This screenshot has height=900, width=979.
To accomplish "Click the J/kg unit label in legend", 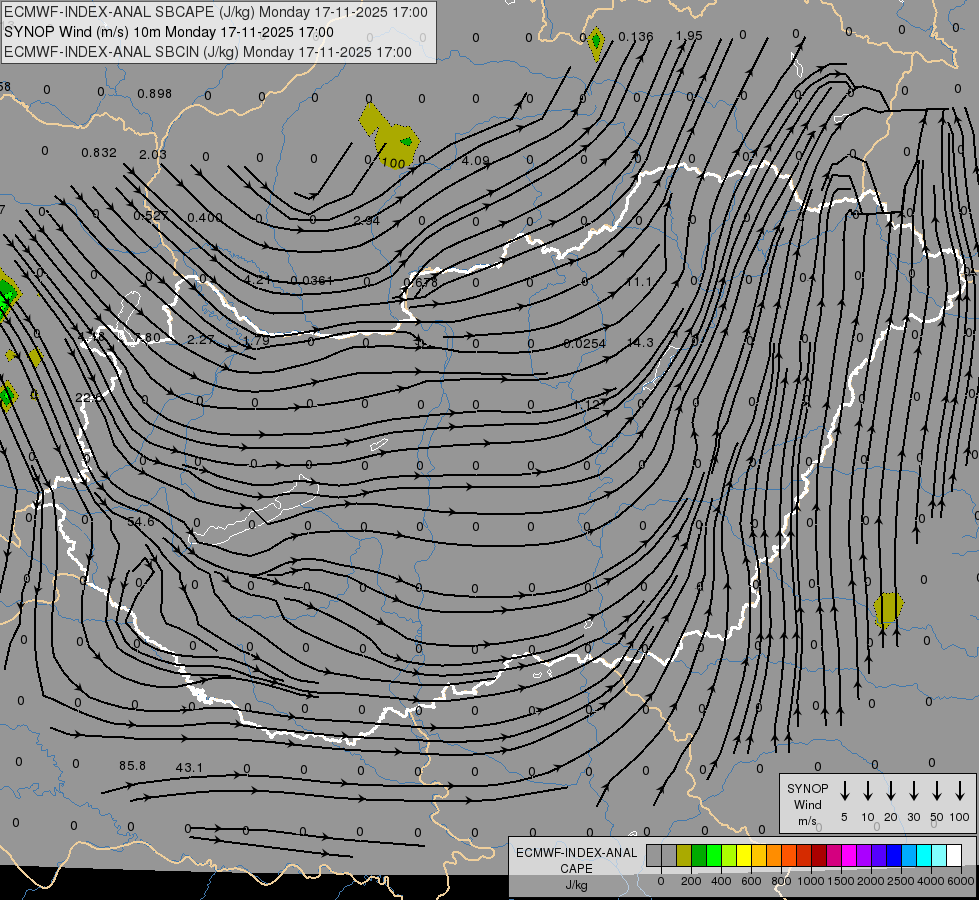I will (x=576, y=885).
